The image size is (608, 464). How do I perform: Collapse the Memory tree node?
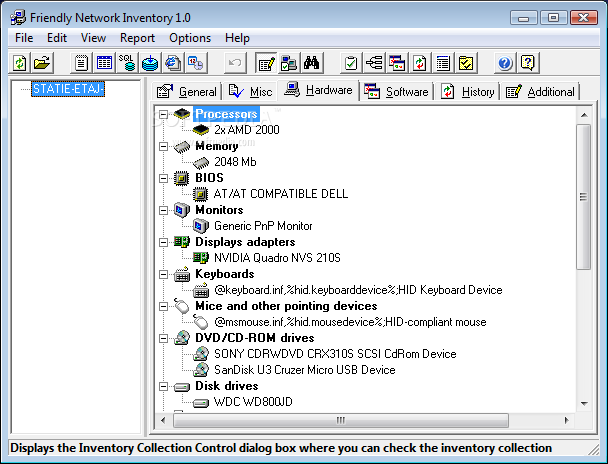pos(164,146)
